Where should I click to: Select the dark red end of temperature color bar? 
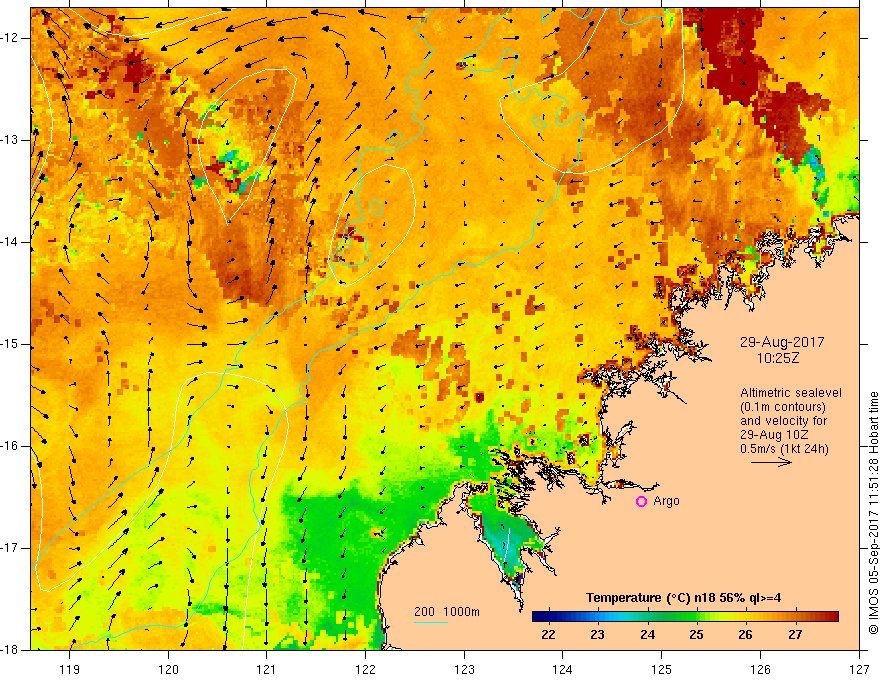[829, 617]
